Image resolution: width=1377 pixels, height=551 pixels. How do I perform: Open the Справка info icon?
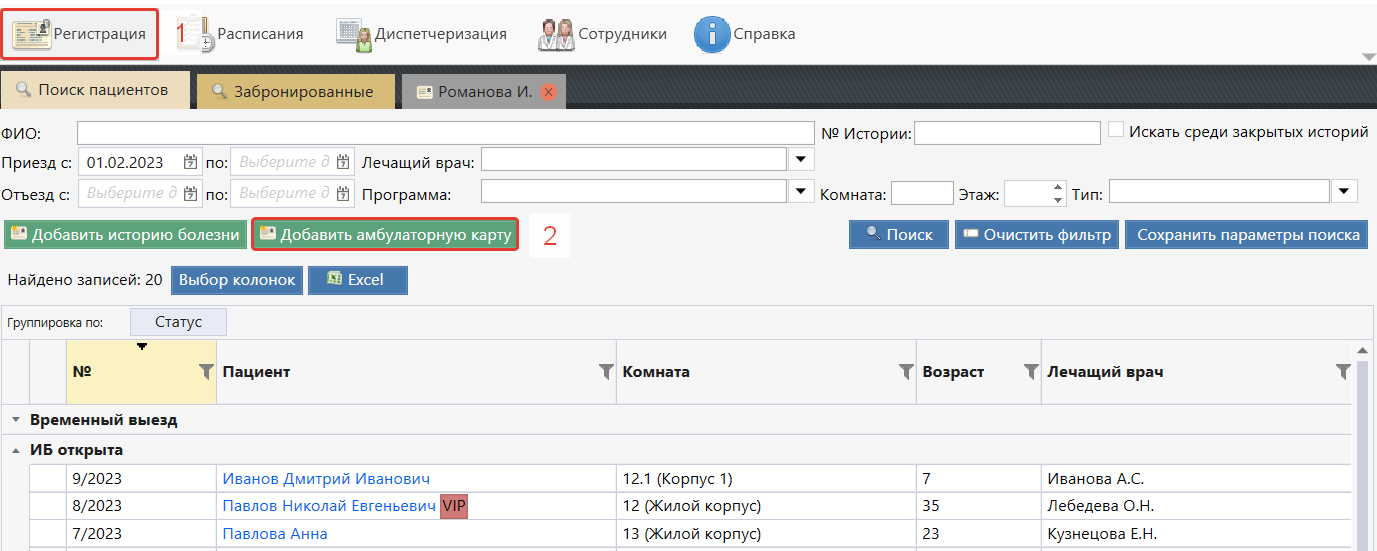tap(711, 34)
